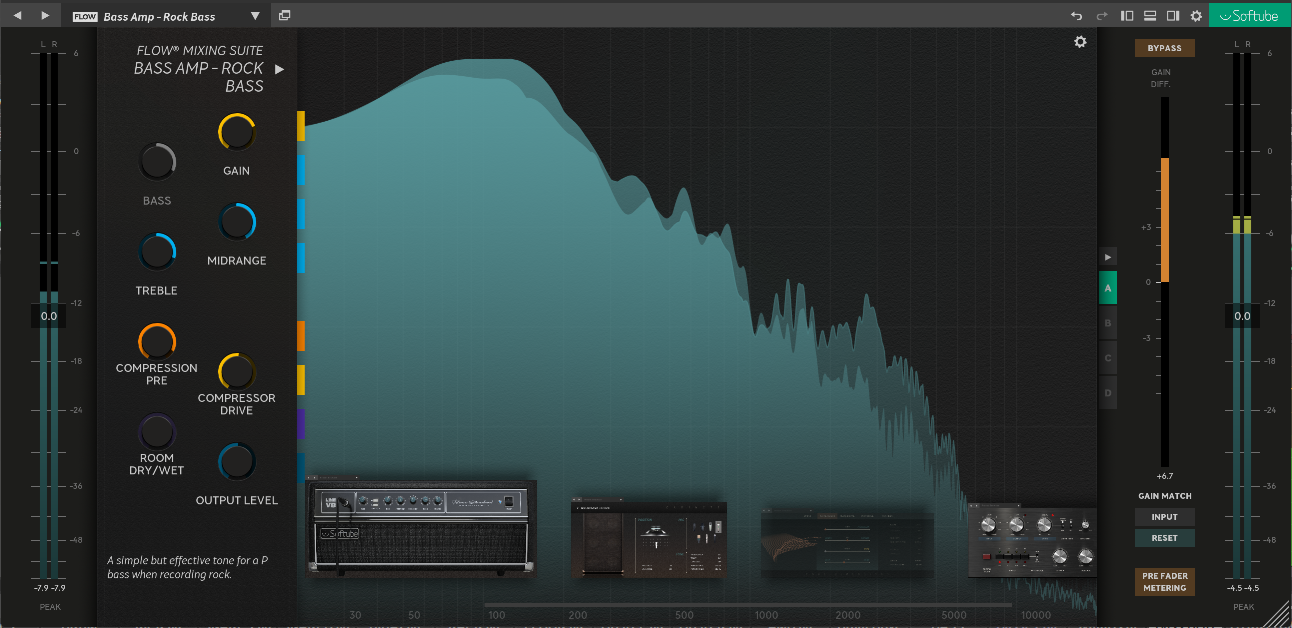Expand the A/B snapshot arrow

[x=1107, y=257]
